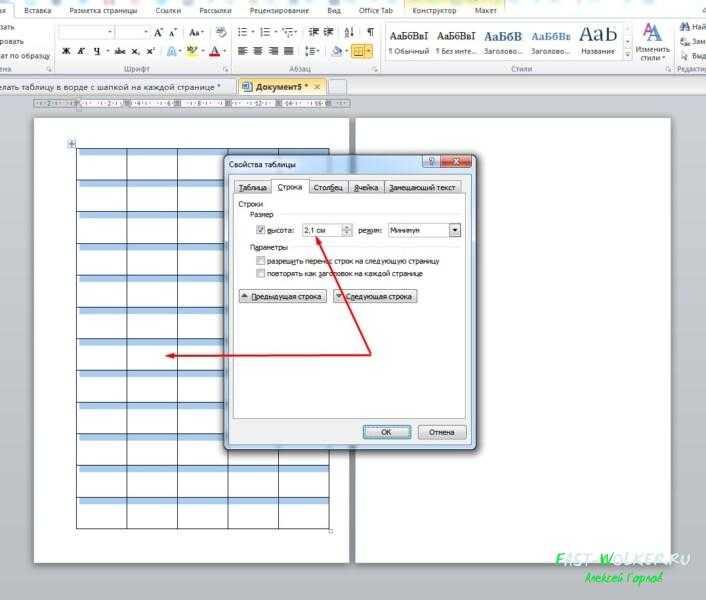The width and height of the screenshot is (706, 600).
Task: Open the Абзац dialog launcher
Action: [x=374, y=69]
